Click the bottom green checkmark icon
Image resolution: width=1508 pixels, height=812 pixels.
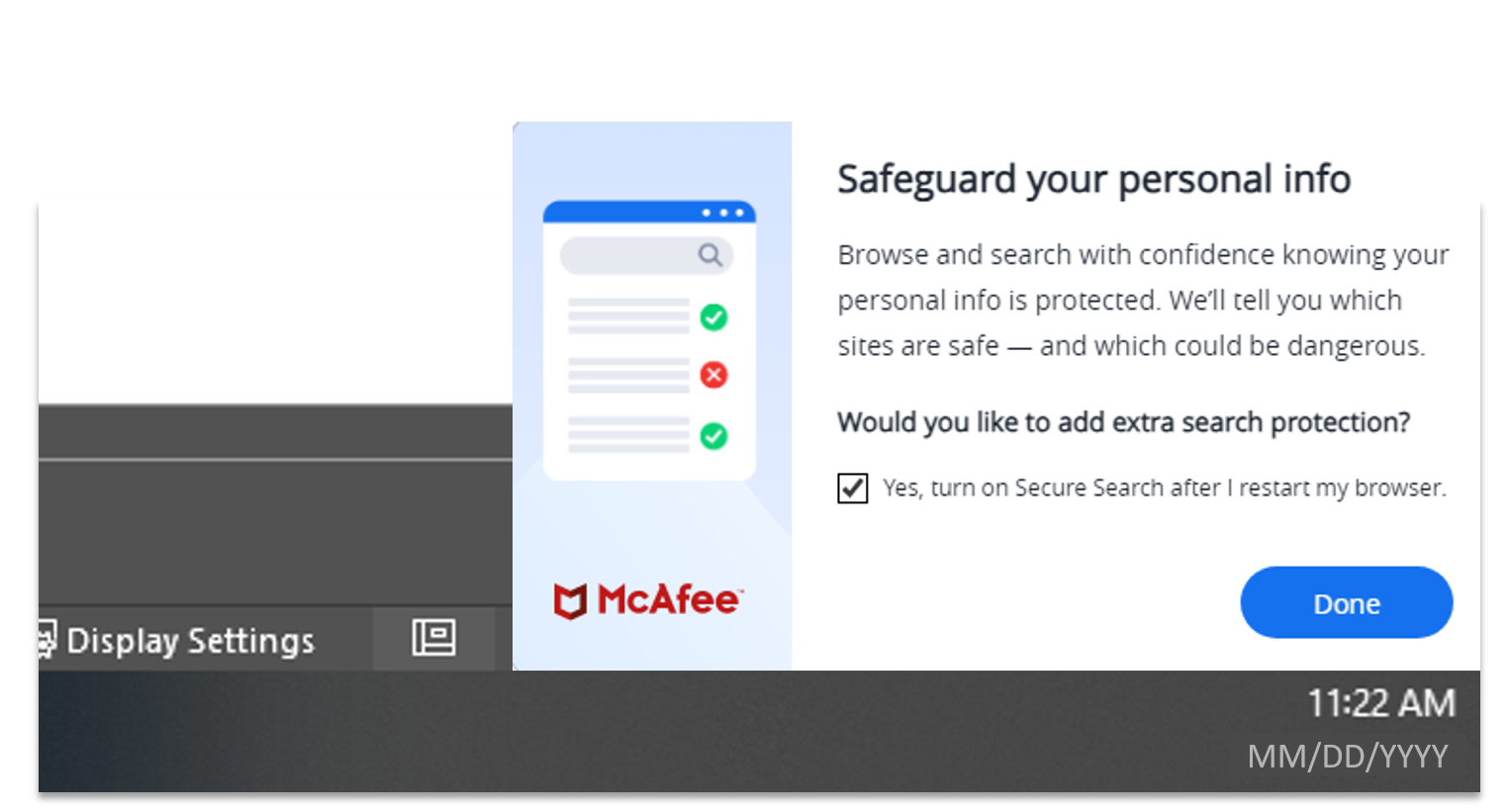713,436
